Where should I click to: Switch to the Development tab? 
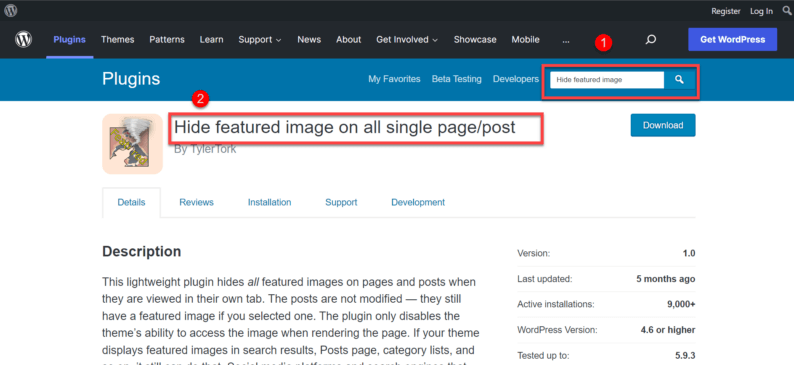pyautogui.click(x=418, y=202)
